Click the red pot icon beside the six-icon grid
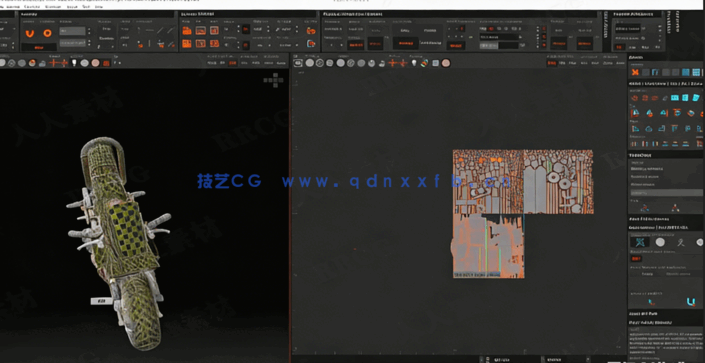Viewport: 705px width, 363px height. 311,31
